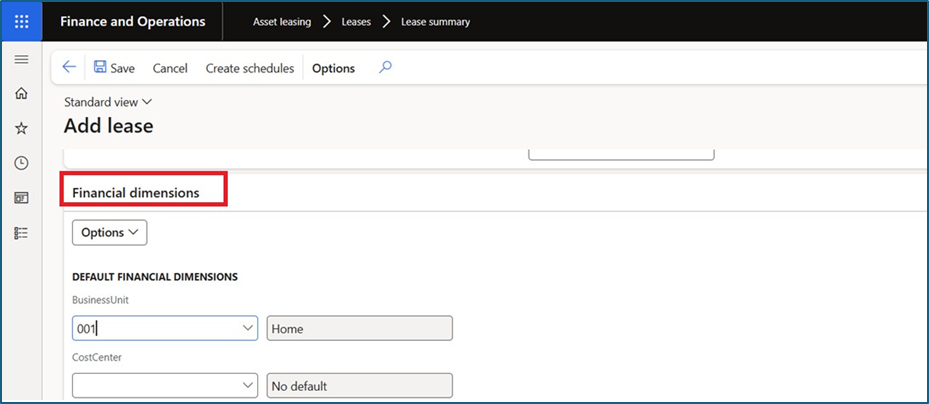
Task: Open the Options dropdown under Financial dimensions
Action: 109,232
